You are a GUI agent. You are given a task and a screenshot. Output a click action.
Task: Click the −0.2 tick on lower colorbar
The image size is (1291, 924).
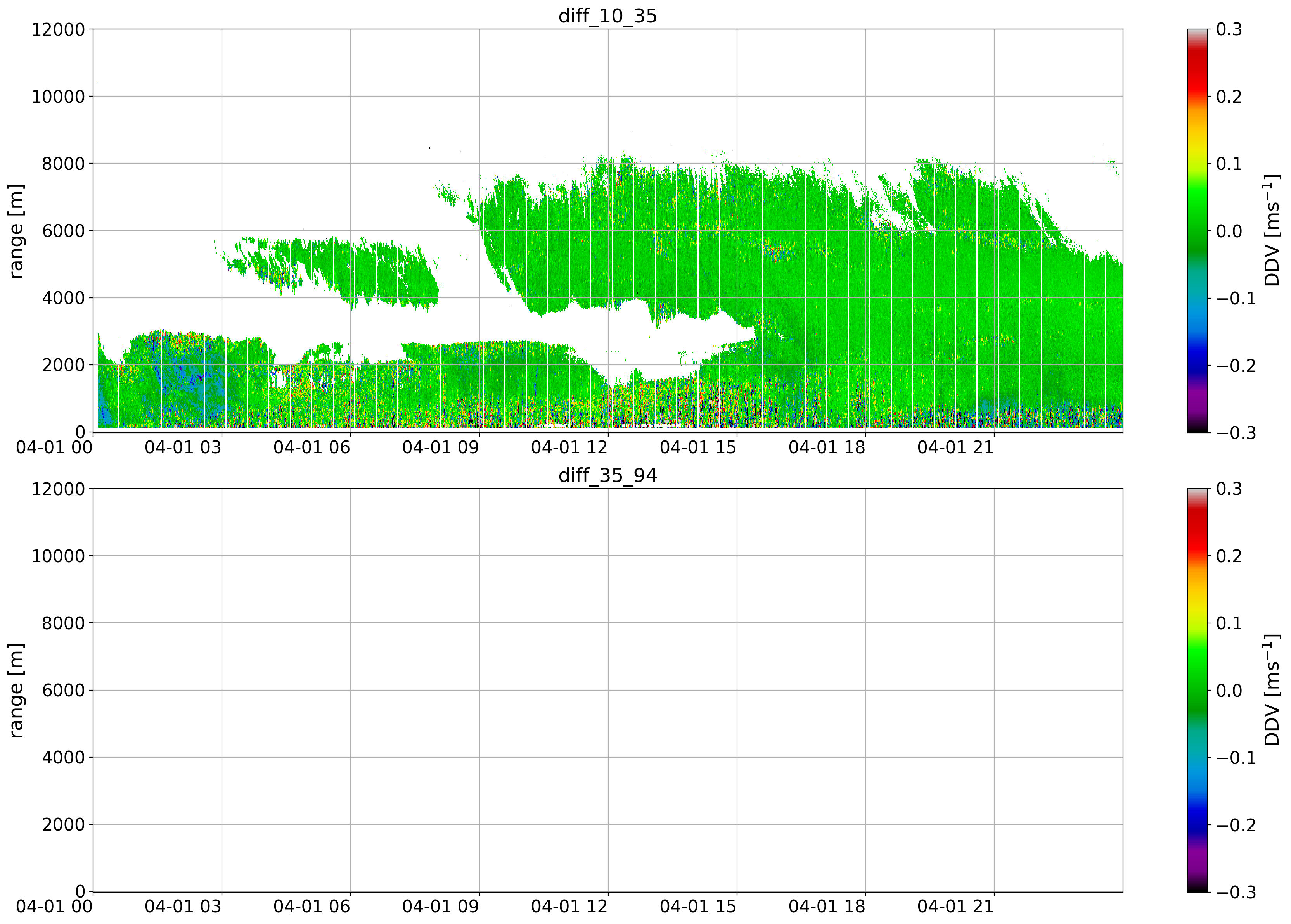pyautogui.click(x=1236, y=825)
